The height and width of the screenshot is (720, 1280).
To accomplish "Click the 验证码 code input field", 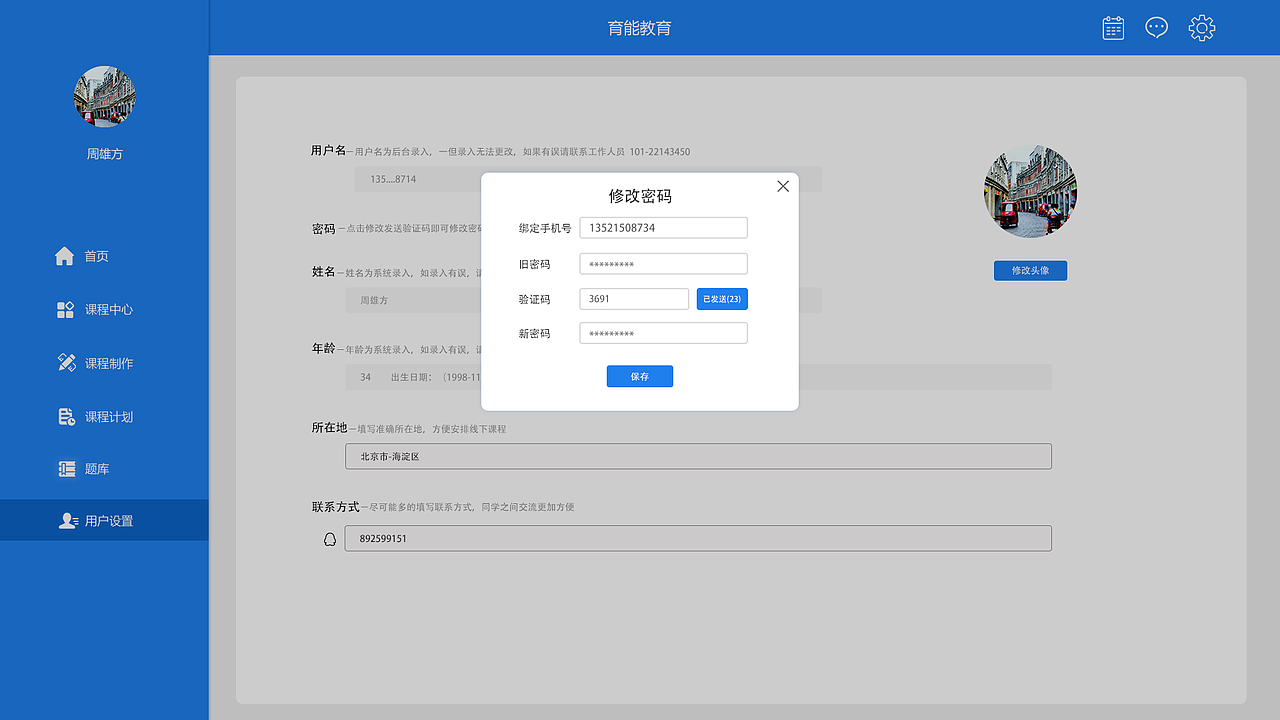I will (634, 298).
